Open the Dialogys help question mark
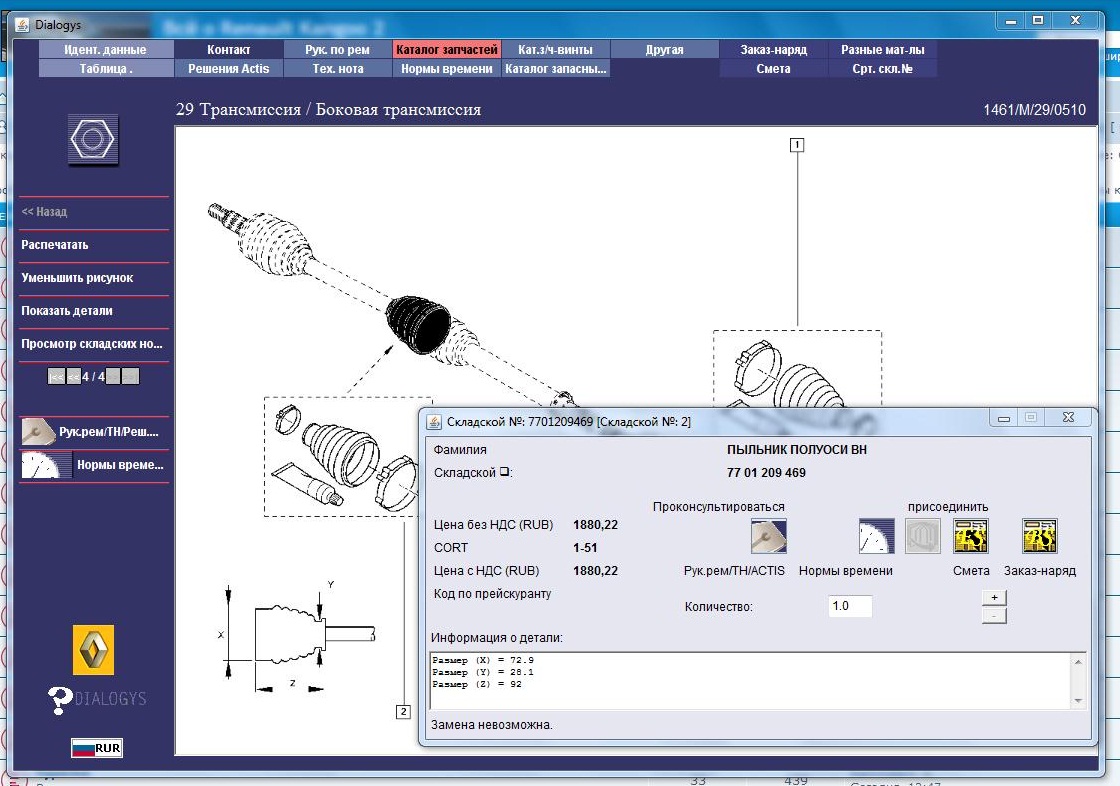Image resolution: width=1120 pixels, height=786 pixels. 59,700
